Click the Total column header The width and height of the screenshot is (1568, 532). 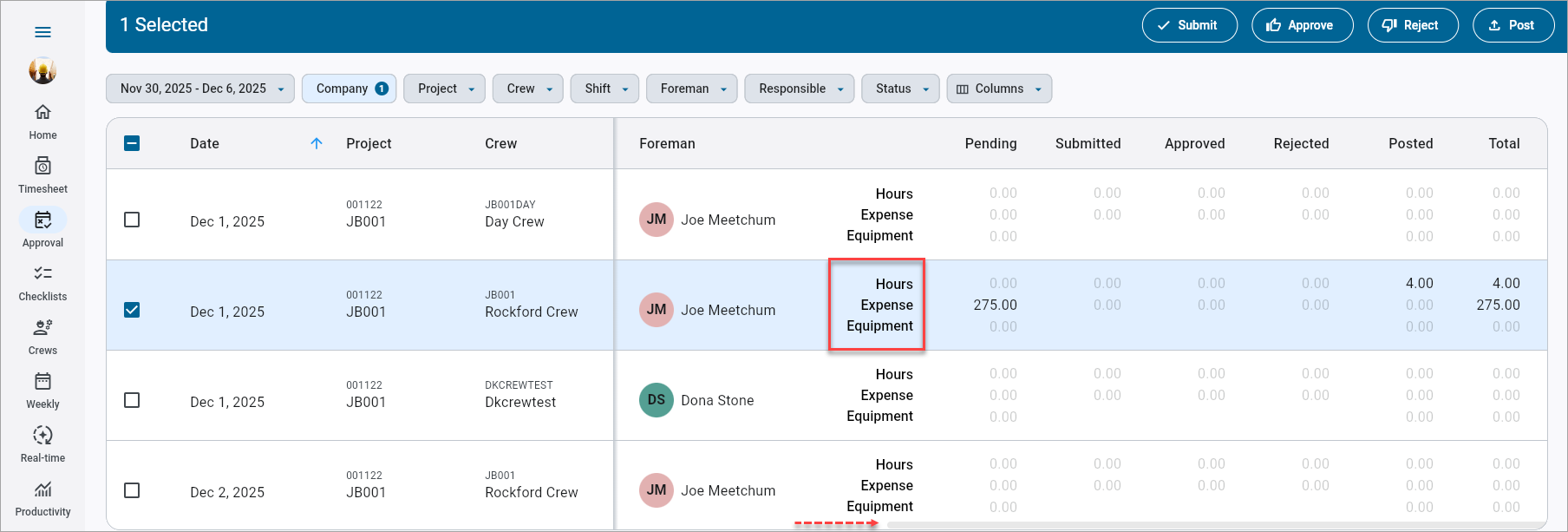[x=1504, y=144]
